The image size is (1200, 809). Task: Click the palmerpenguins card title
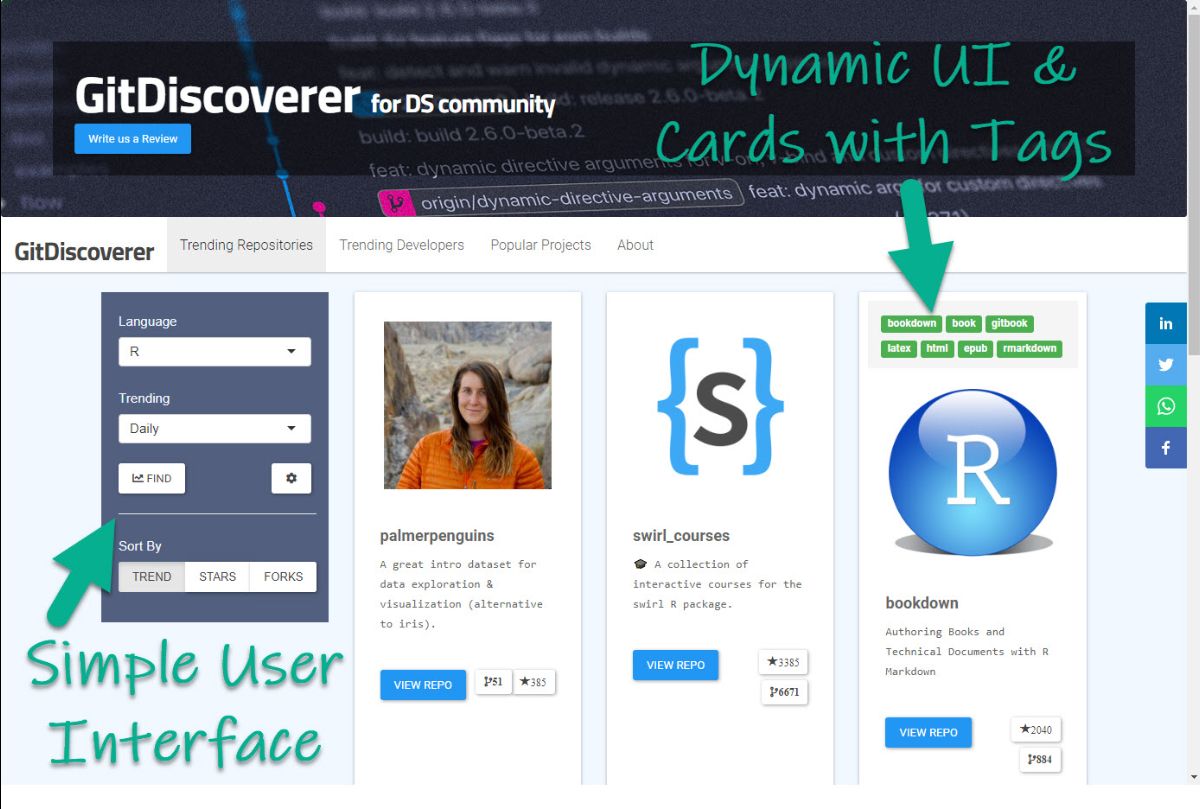pyautogui.click(x=437, y=535)
